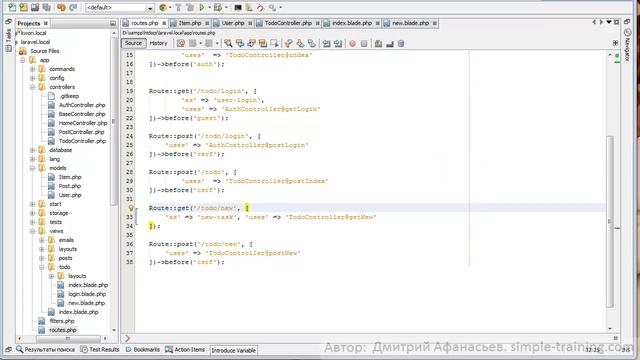The width and height of the screenshot is (640, 360).
Task: Click the New Project toolbar icon
Action: (24, 7)
